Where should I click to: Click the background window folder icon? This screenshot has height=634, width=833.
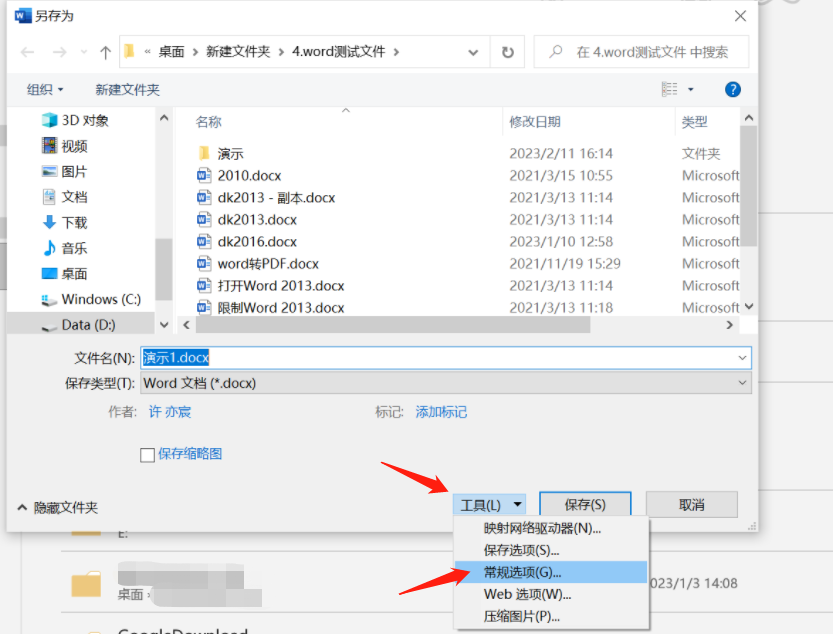pos(86,585)
